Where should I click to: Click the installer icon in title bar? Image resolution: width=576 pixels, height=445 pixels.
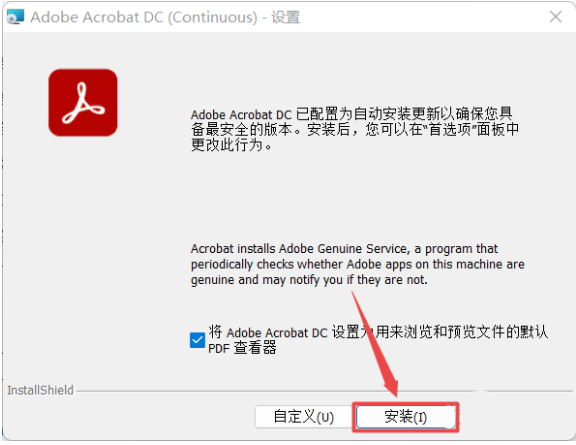15,17
